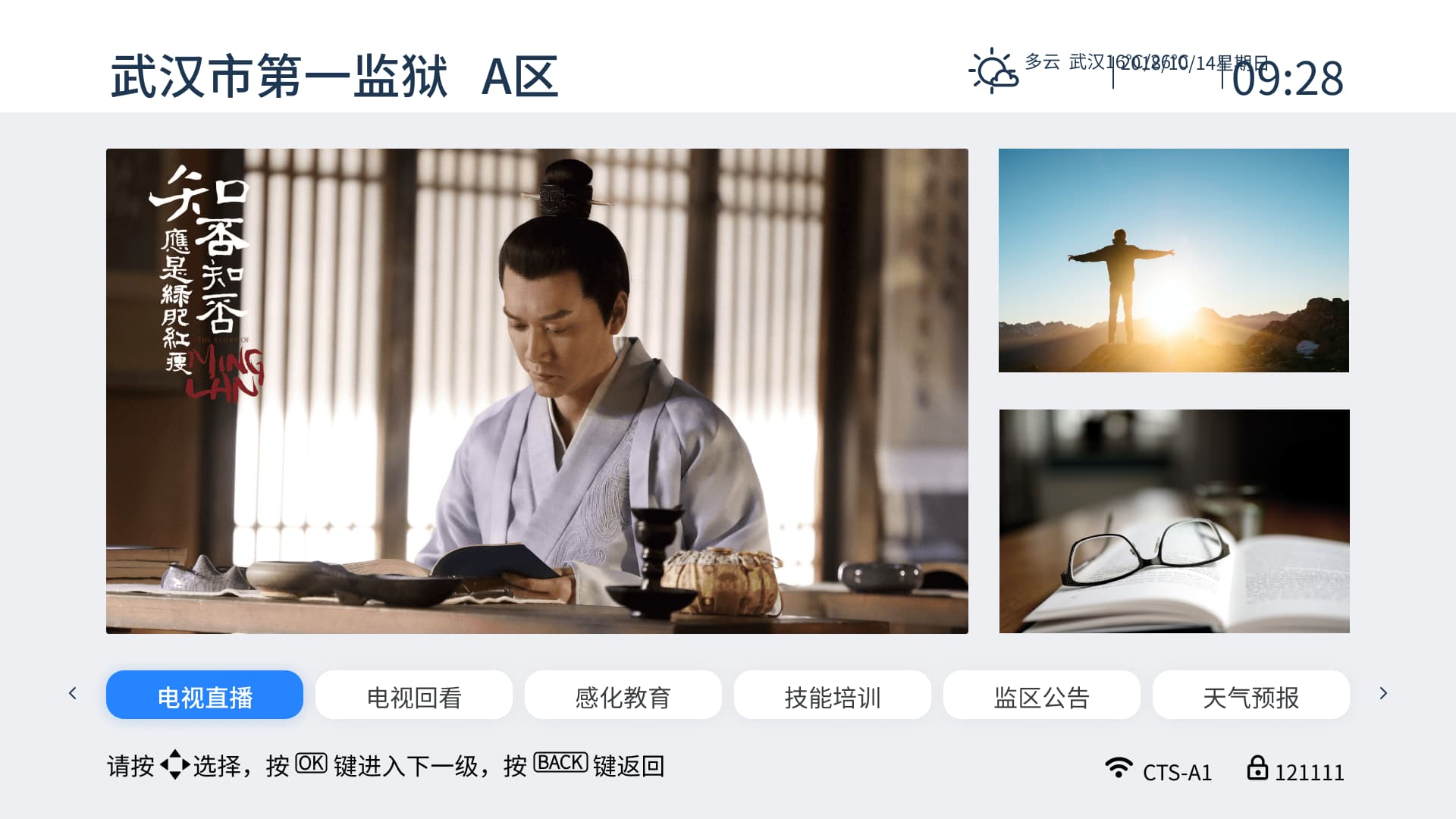The width and height of the screenshot is (1456, 819).
Task: Click the 武汉市第一监狱 A区 title
Action: click(x=334, y=77)
